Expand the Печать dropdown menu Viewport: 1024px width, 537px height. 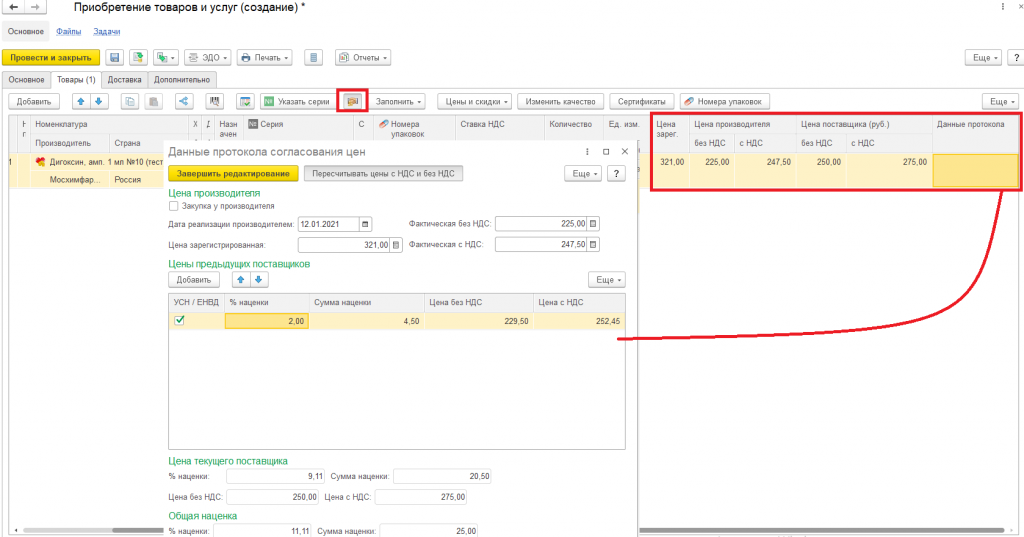[264, 57]
